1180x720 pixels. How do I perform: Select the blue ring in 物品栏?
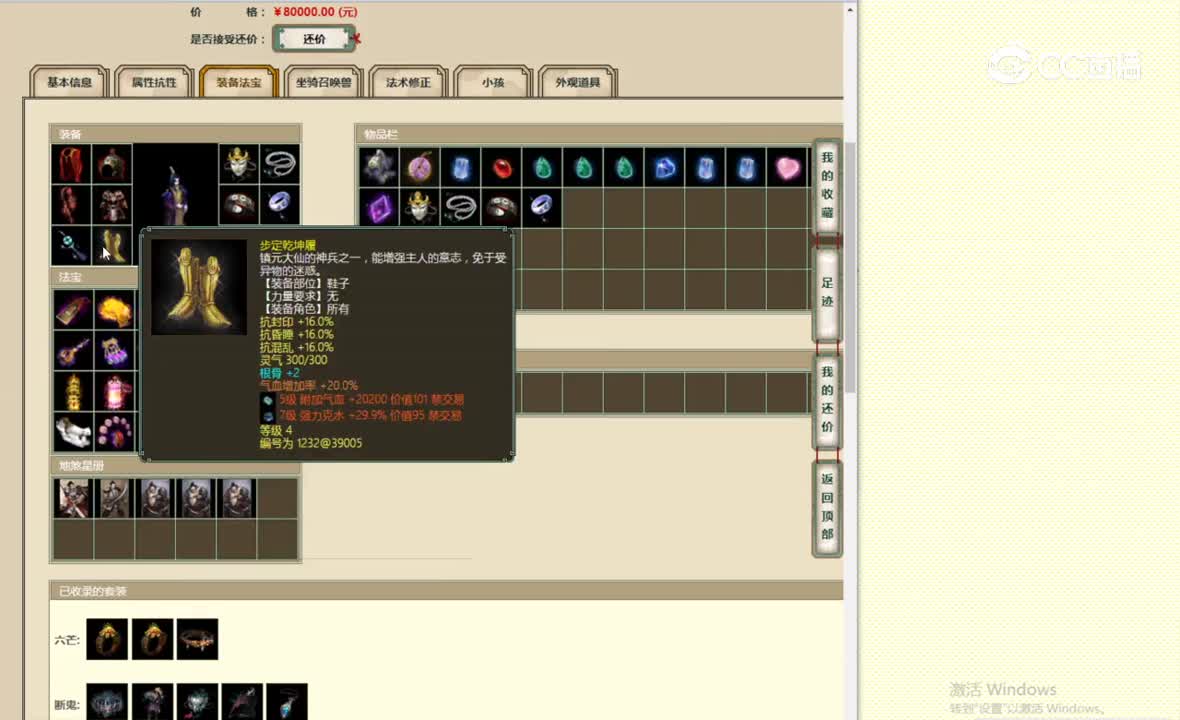coord(541,208)
